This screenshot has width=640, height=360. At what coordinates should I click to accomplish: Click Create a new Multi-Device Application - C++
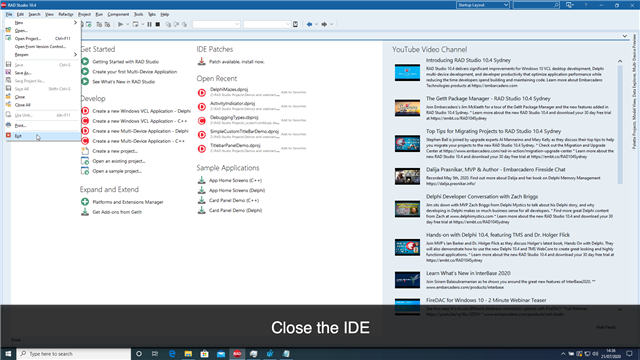coord(138,141)
